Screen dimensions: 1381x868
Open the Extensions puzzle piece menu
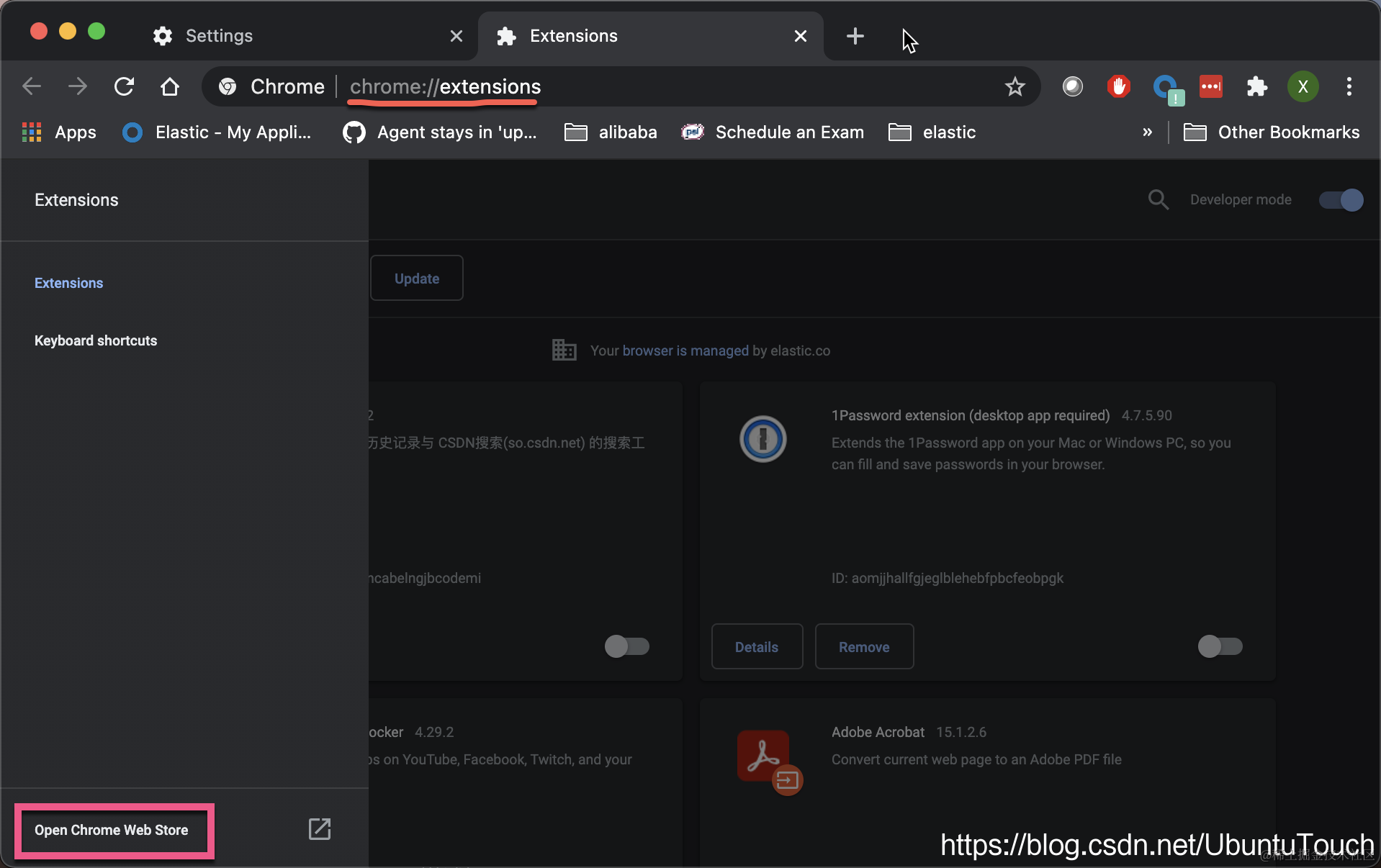(1257, 87)
